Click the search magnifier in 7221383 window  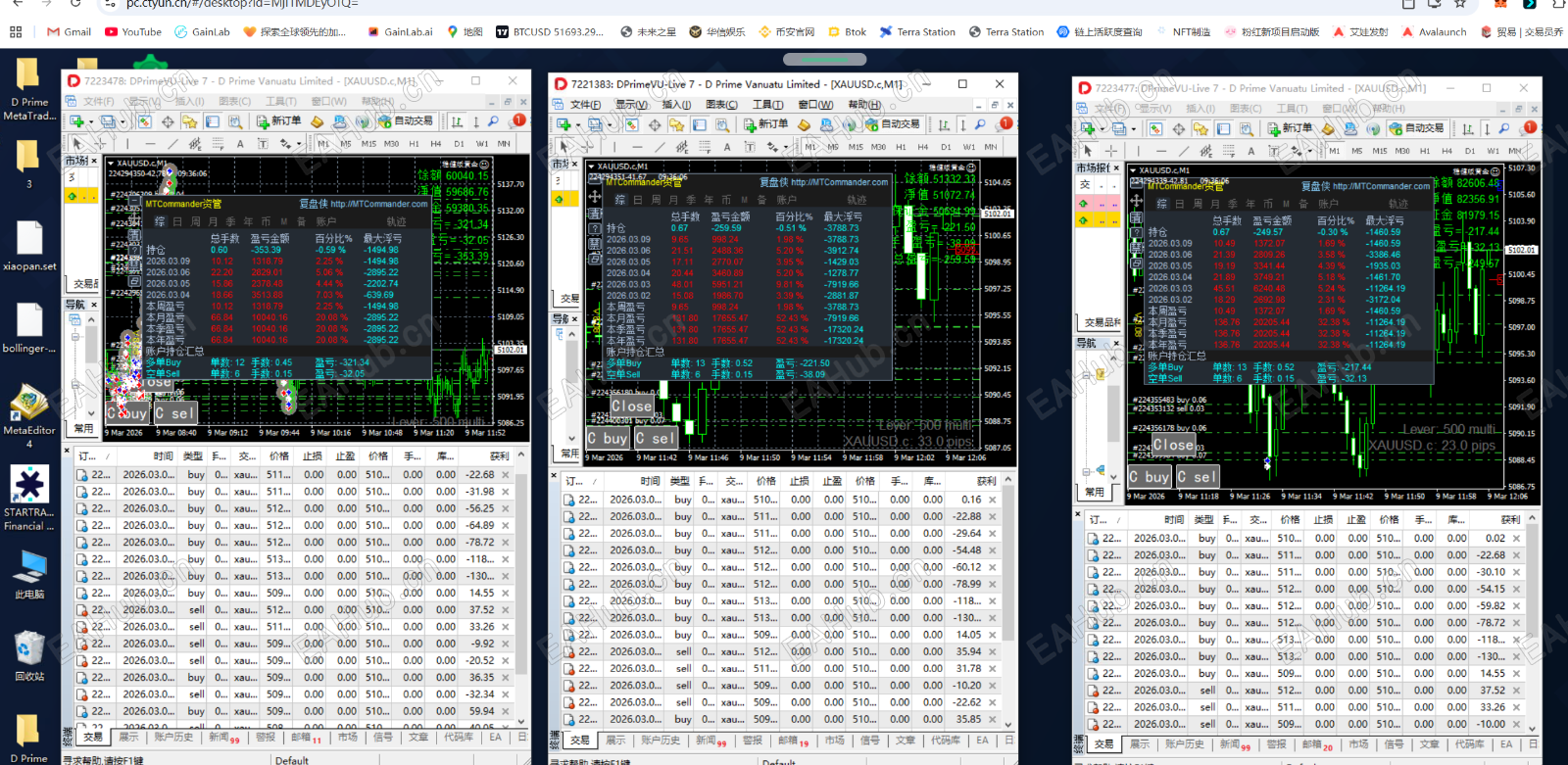click(x=980, y=124)
